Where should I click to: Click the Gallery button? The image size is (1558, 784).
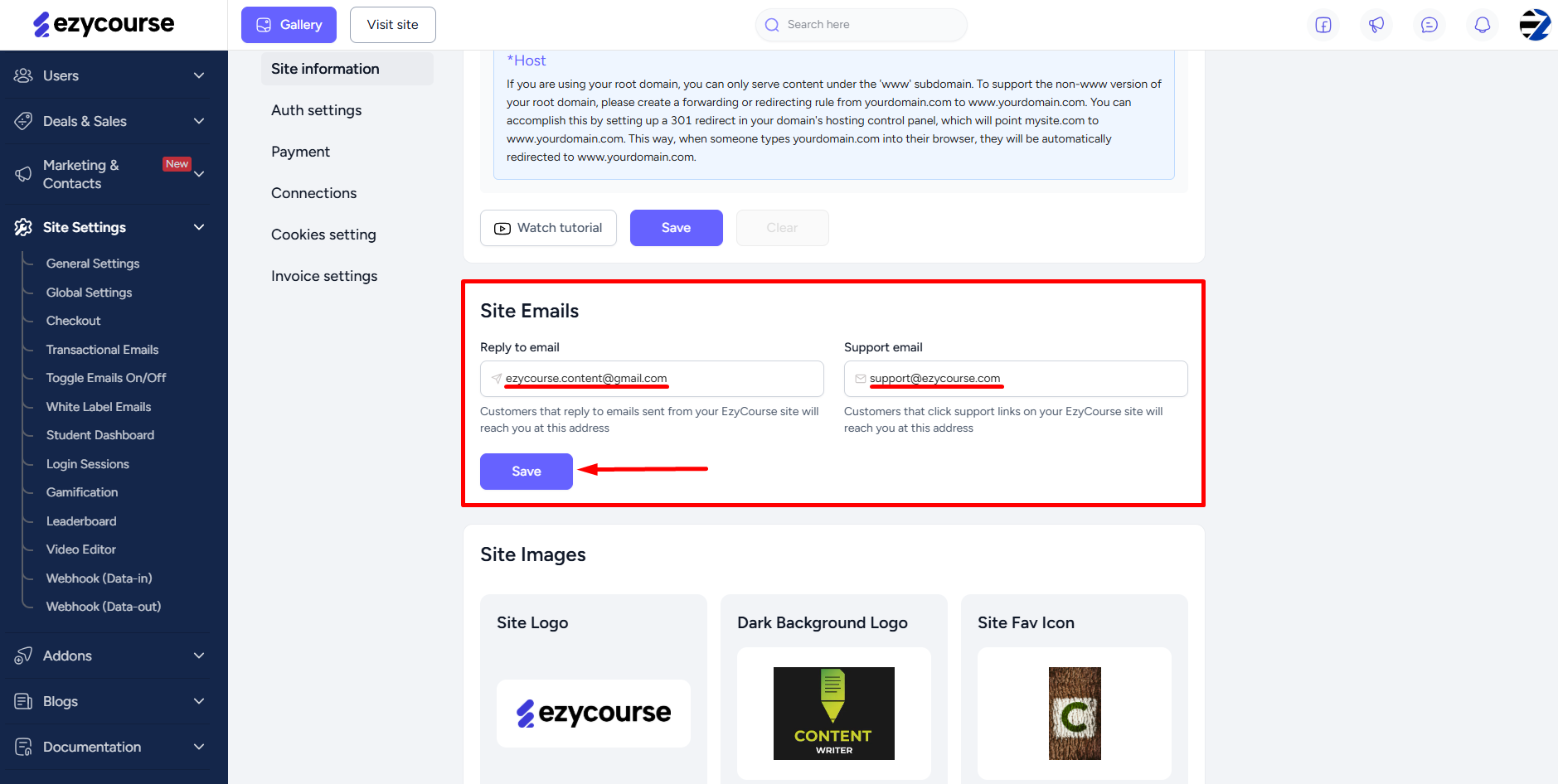289,25
